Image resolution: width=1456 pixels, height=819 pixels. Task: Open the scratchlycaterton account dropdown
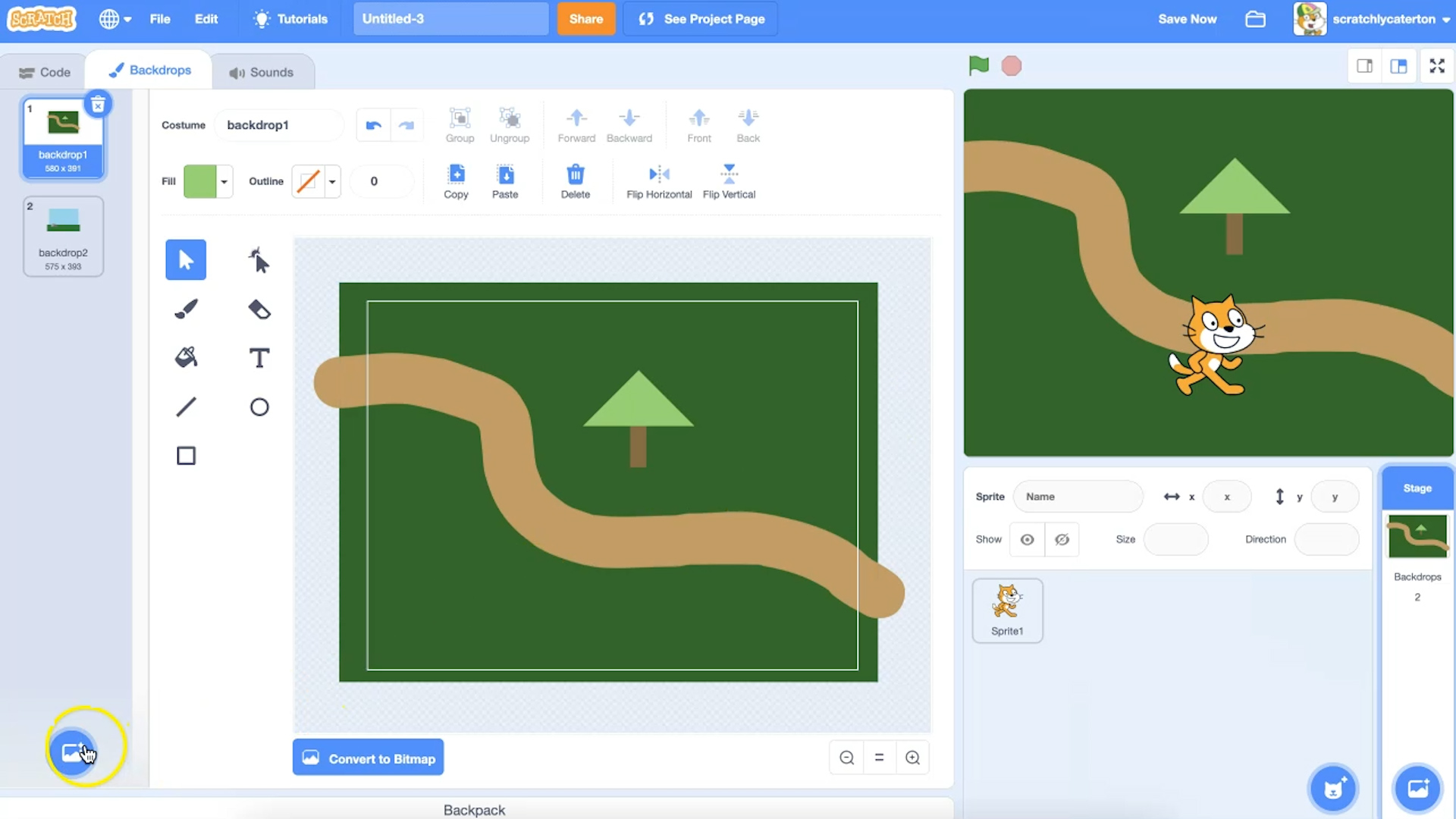pyautogui.click(x=1372, y=19)
